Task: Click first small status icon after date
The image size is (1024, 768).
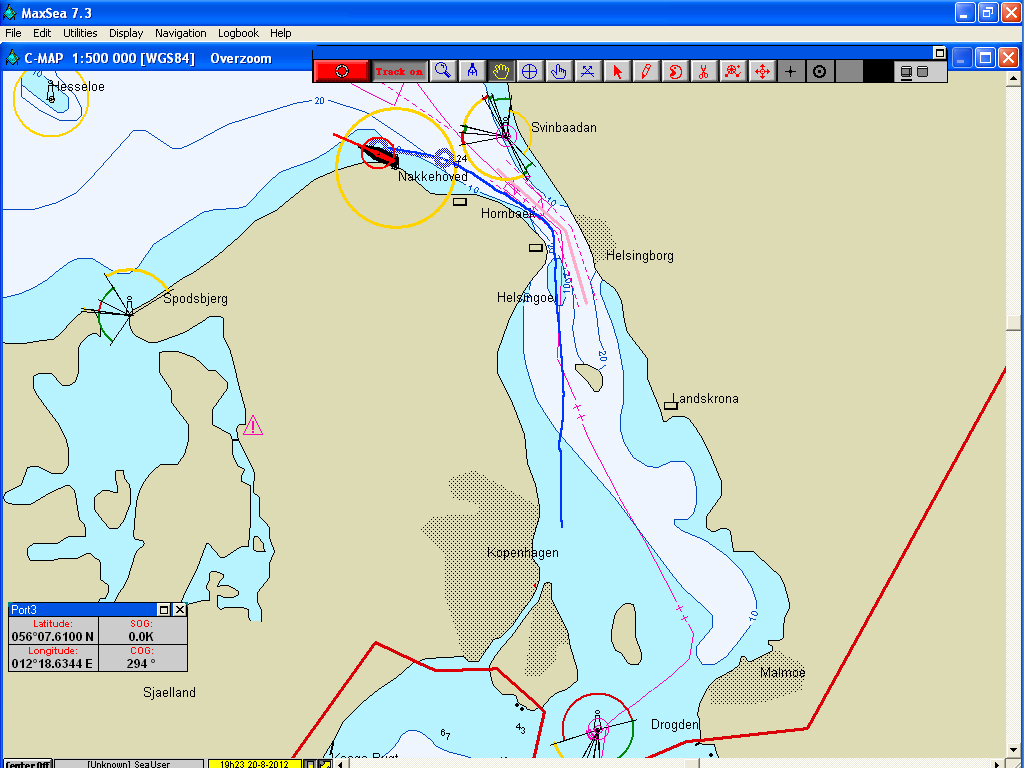Action: [x=310, y=764]
